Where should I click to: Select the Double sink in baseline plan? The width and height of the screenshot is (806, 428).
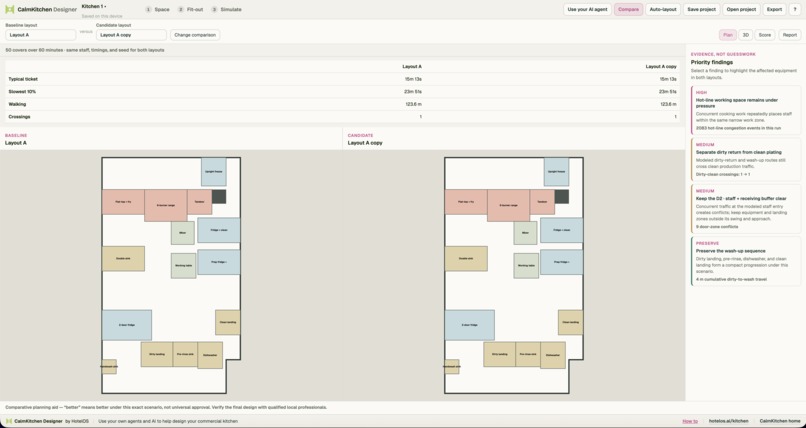click(123, 258)
